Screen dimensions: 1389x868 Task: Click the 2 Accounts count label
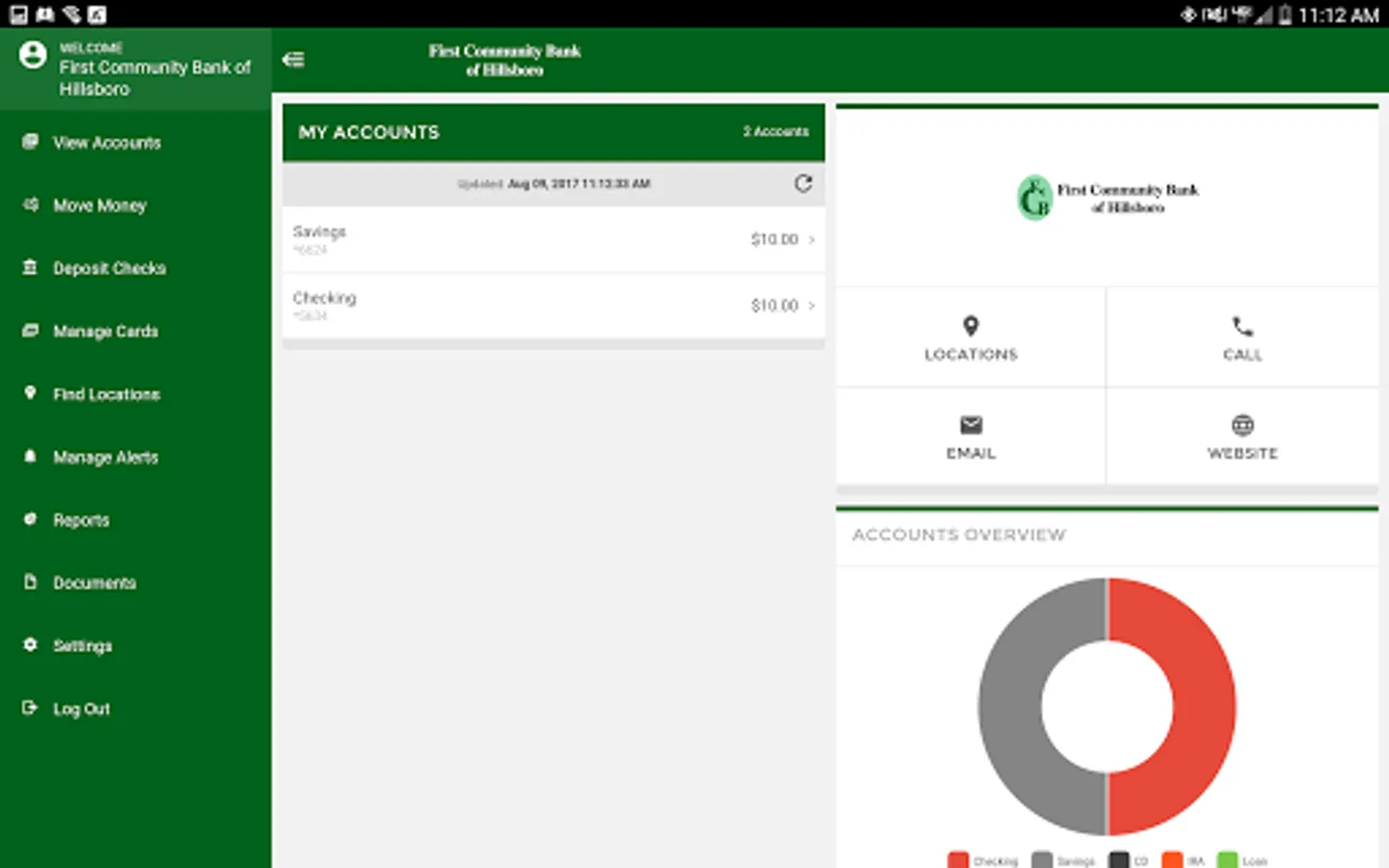776,131
